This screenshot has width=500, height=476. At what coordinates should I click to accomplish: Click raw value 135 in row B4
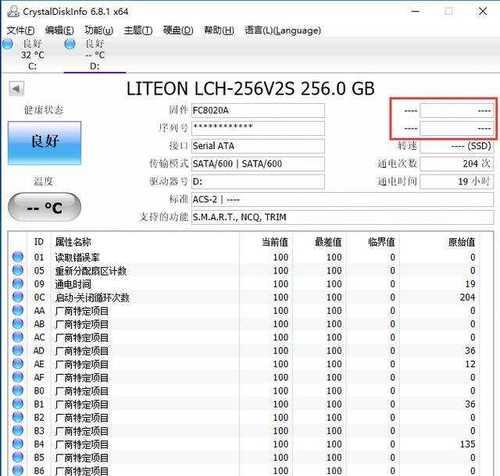467,444
